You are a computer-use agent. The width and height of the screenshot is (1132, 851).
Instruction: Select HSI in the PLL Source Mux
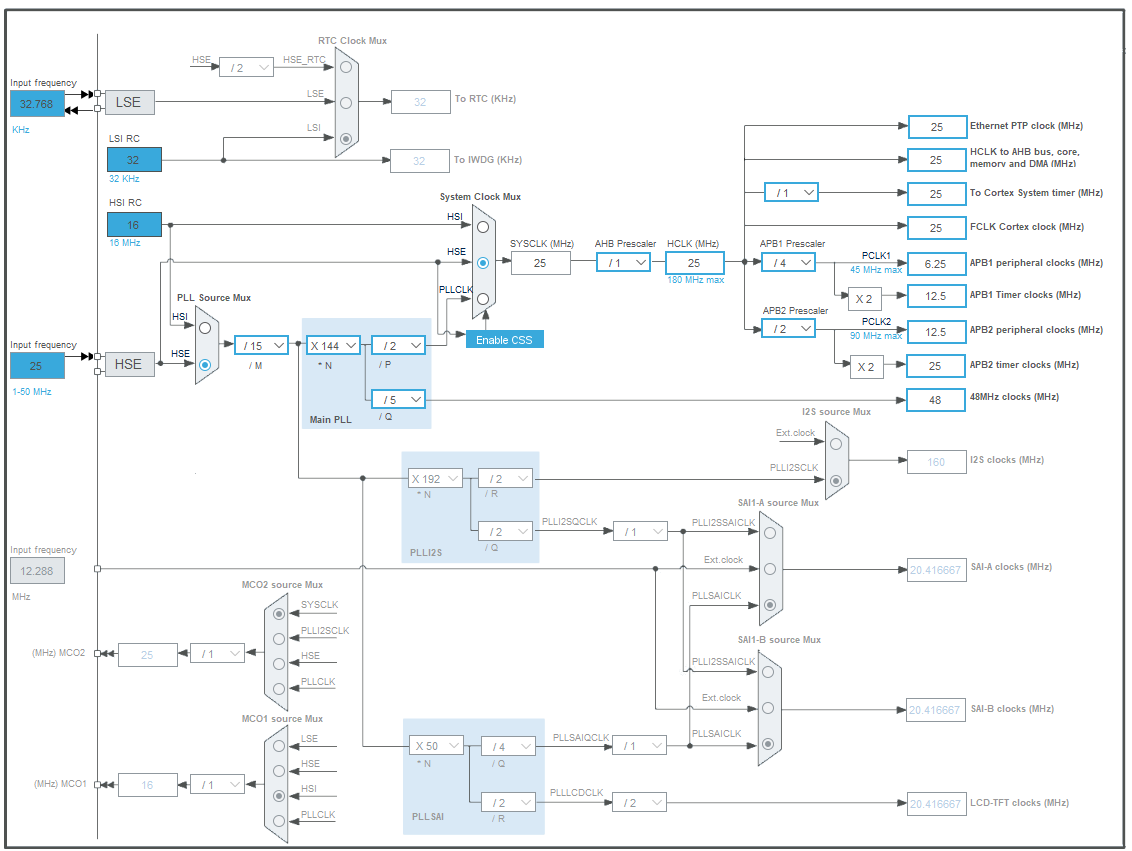point(204,325)
